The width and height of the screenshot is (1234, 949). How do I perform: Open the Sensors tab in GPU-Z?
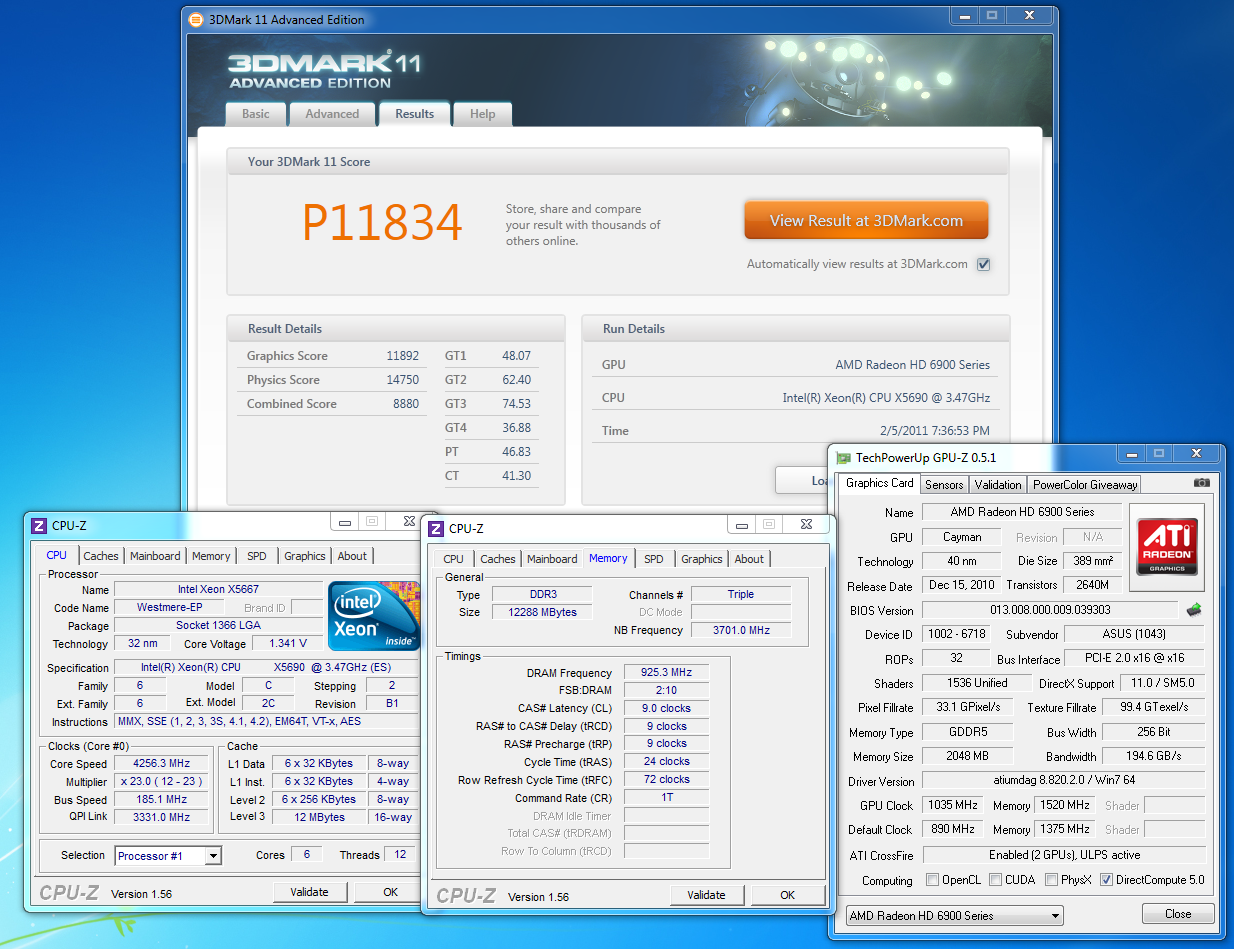pos(944,485)
